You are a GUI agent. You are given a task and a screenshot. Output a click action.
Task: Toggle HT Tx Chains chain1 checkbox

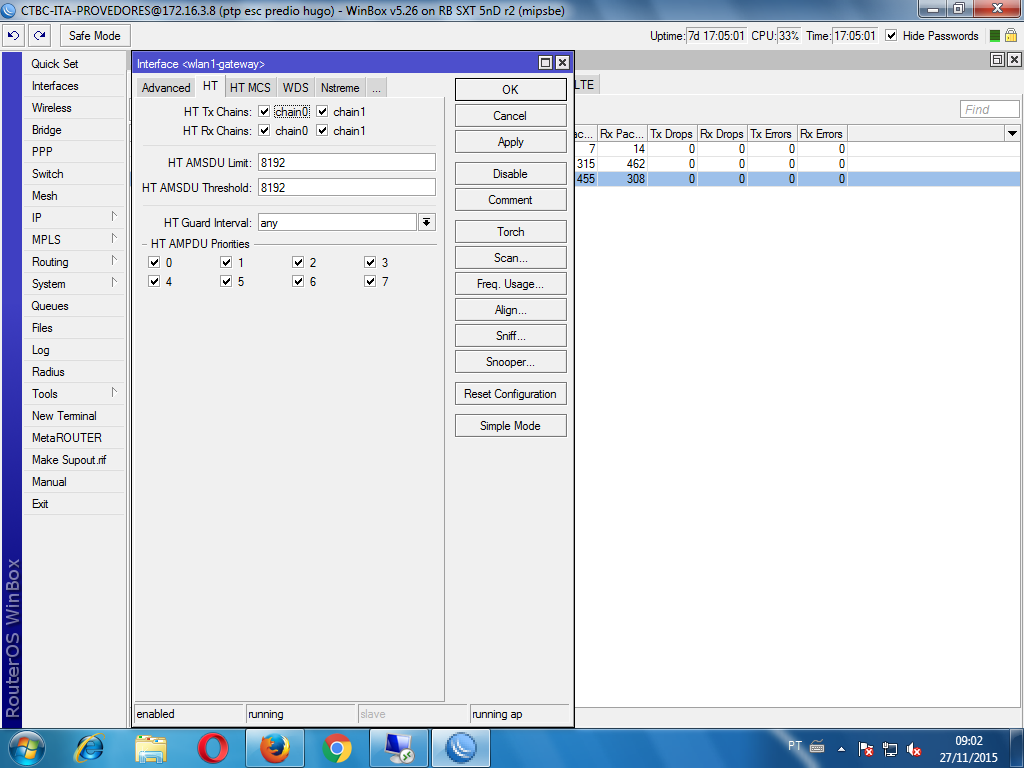pyautogui.click(x=322, y=112)
